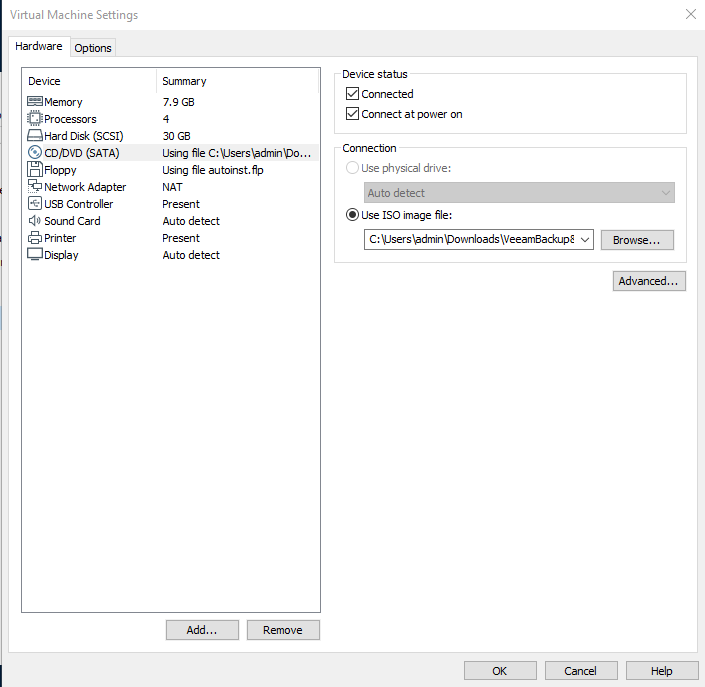
Task: Click the Summary column header
Action: tap(184, 81)
